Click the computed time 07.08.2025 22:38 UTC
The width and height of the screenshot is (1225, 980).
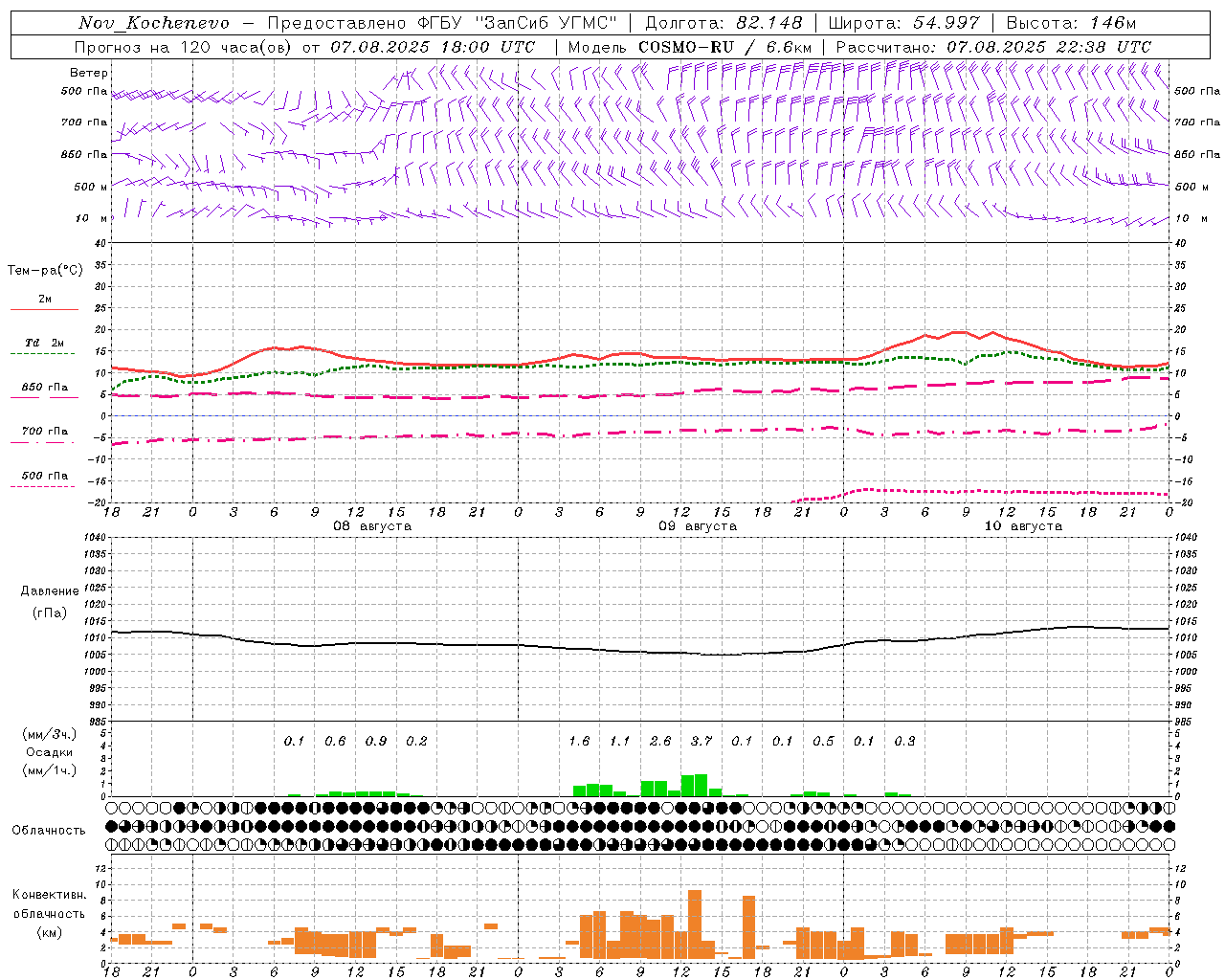(1049, 47)
